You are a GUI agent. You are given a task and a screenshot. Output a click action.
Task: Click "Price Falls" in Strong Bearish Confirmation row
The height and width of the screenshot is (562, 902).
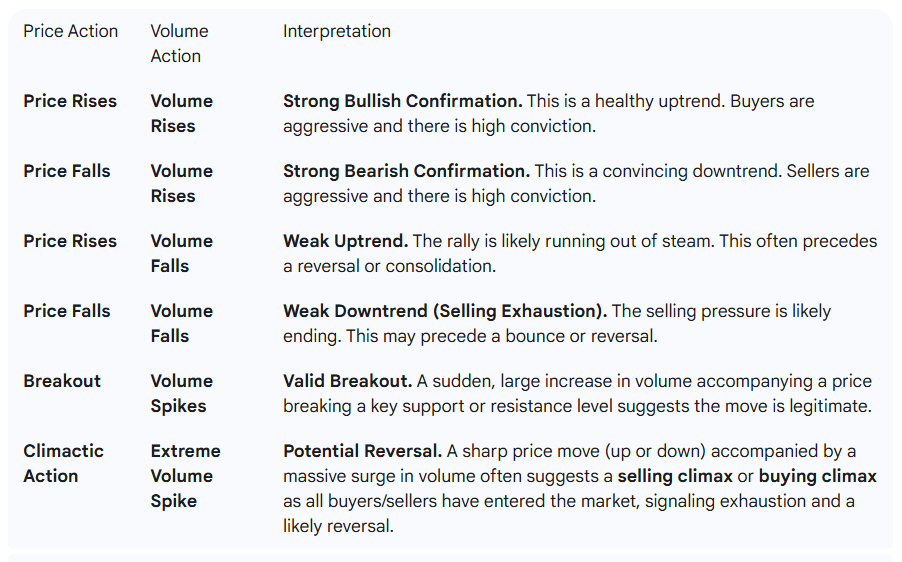[67, 171]
